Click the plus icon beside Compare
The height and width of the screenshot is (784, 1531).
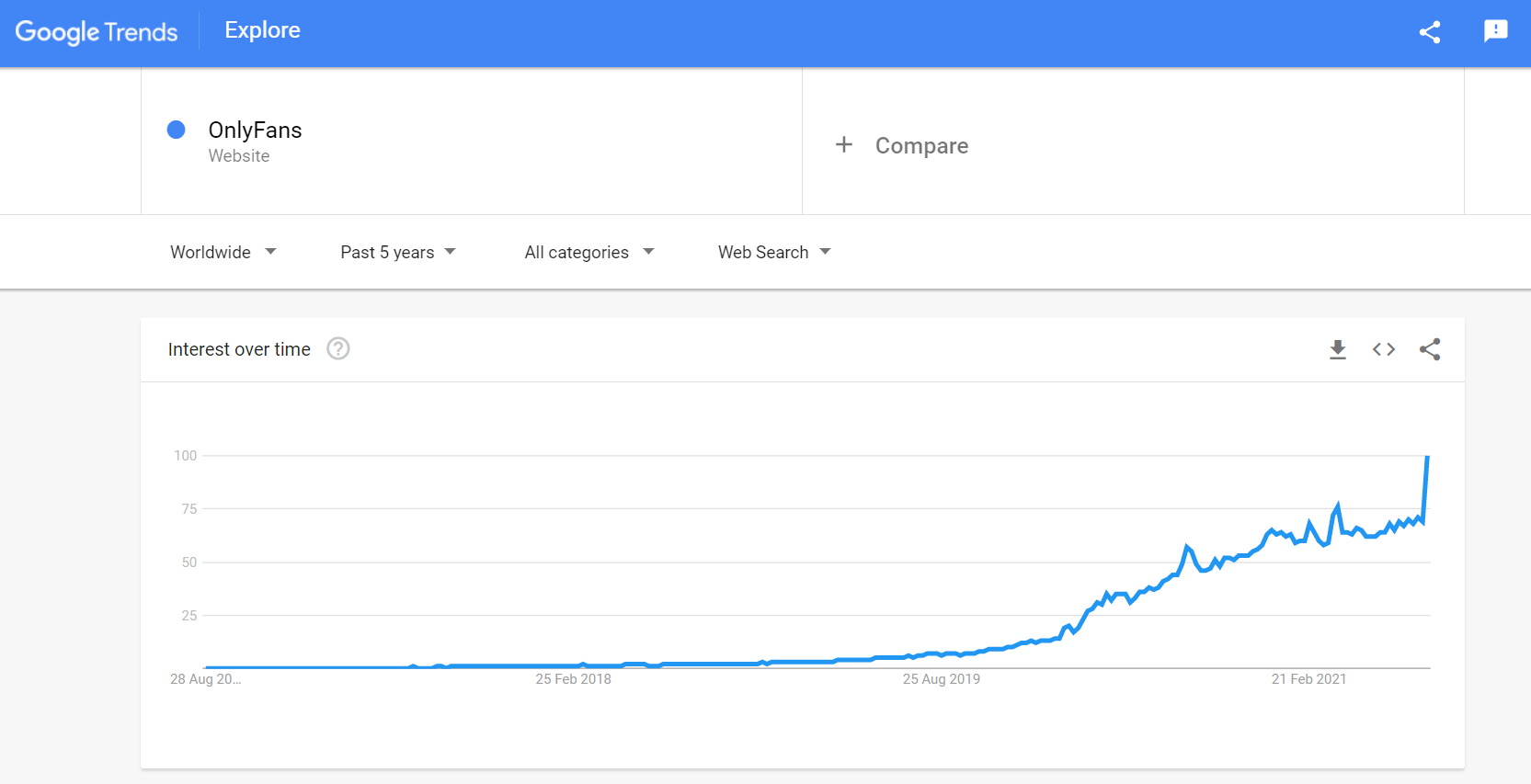(844, 145)
